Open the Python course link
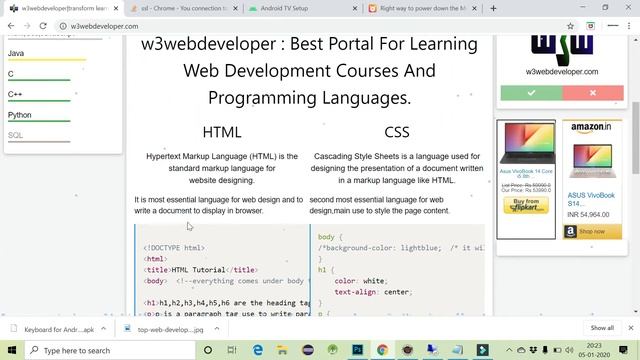 pyautogui.click(x=20, y=115)
